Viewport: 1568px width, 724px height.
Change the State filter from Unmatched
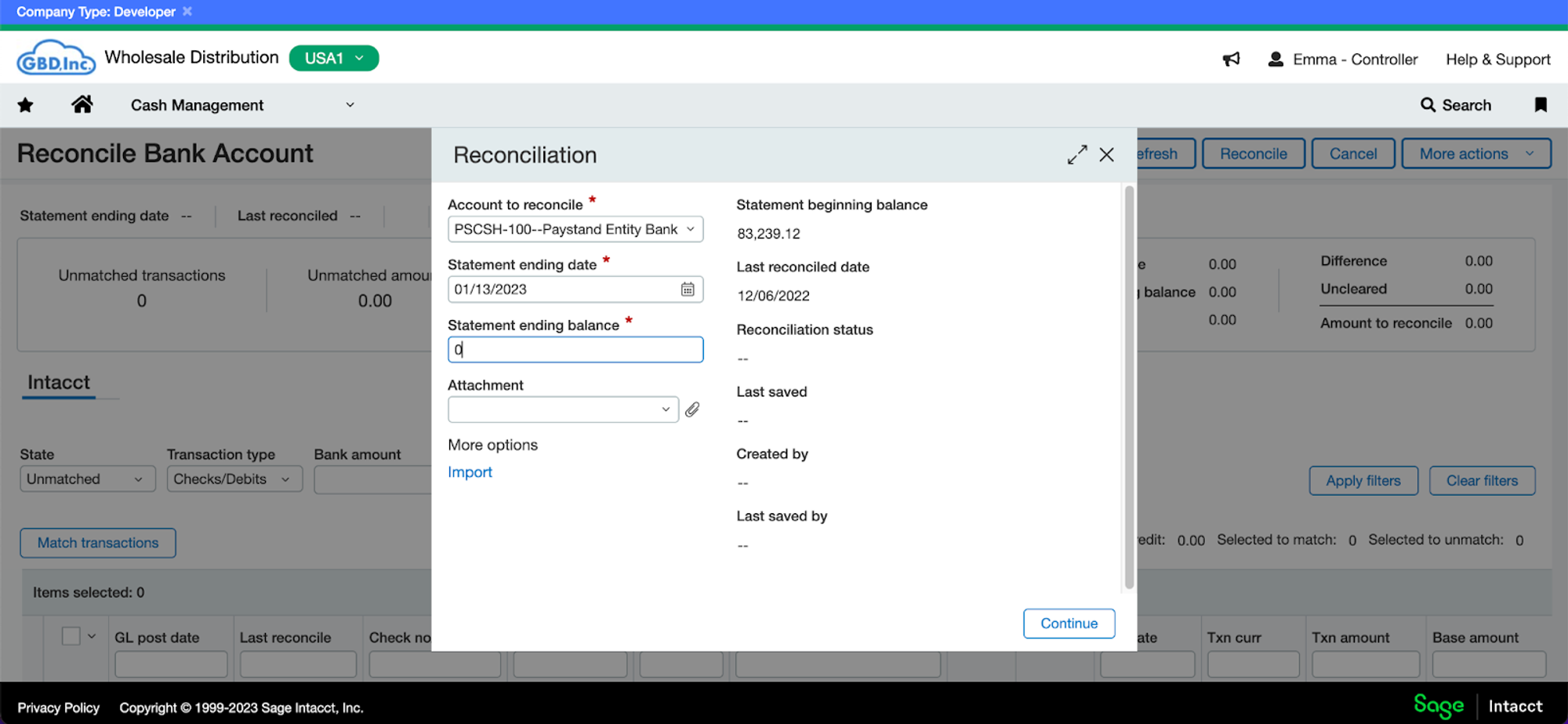click(x=86, y=478)
